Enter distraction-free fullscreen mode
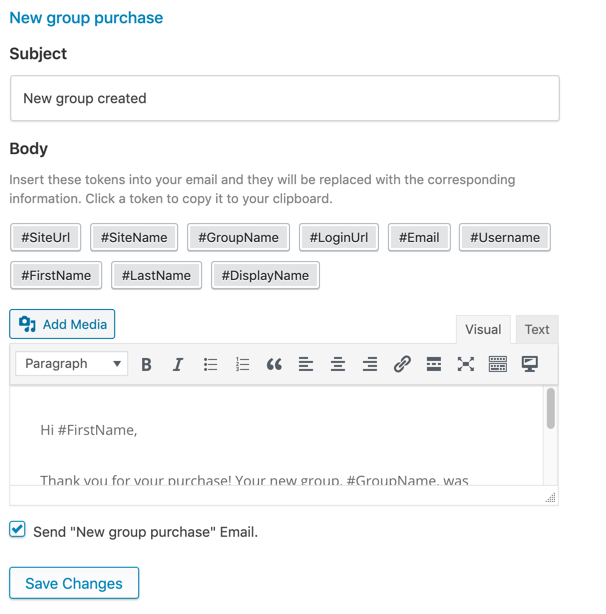The height and width of the screenshot is (614, 606). 466,364
